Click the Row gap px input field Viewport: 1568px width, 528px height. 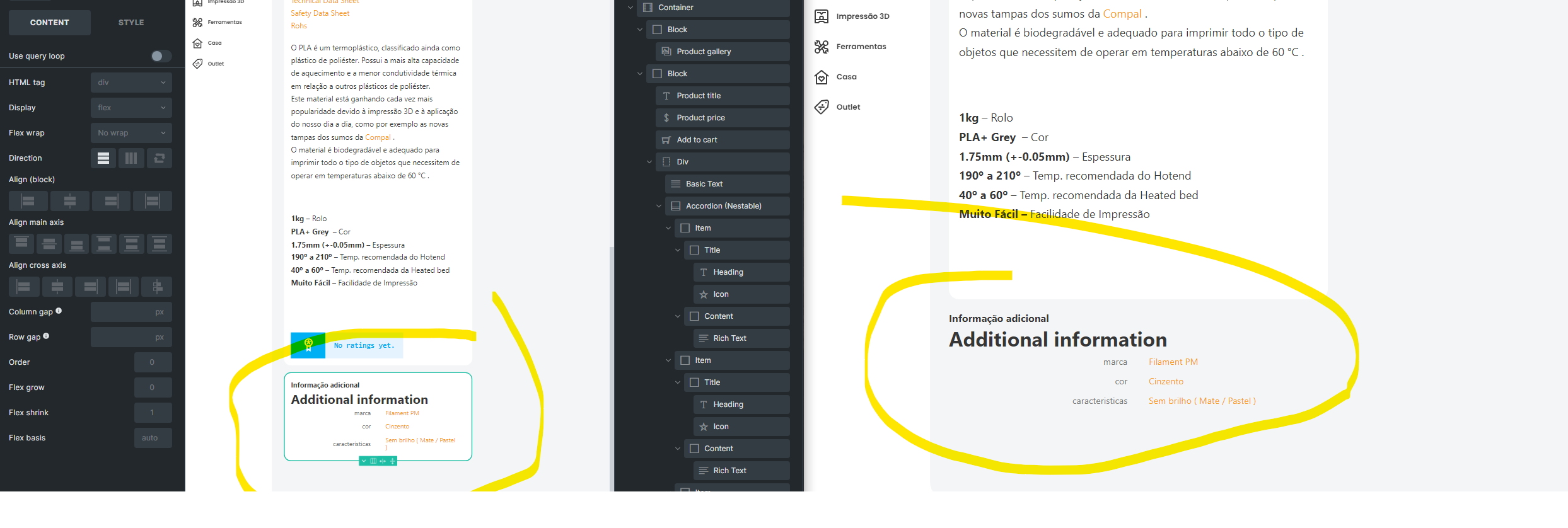coord(131,337)
